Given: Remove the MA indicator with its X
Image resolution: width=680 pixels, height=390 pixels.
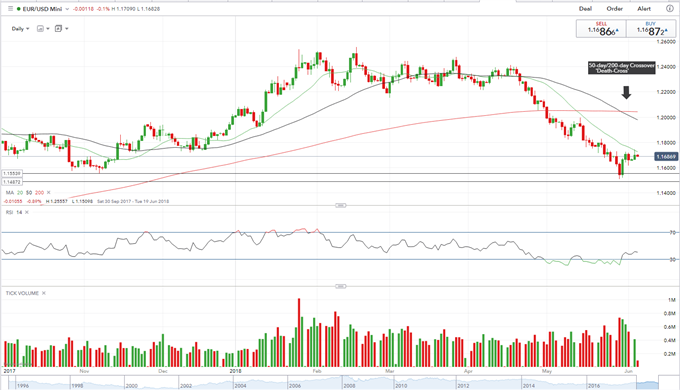Looking at the screenshot, I should pos(49,193).
